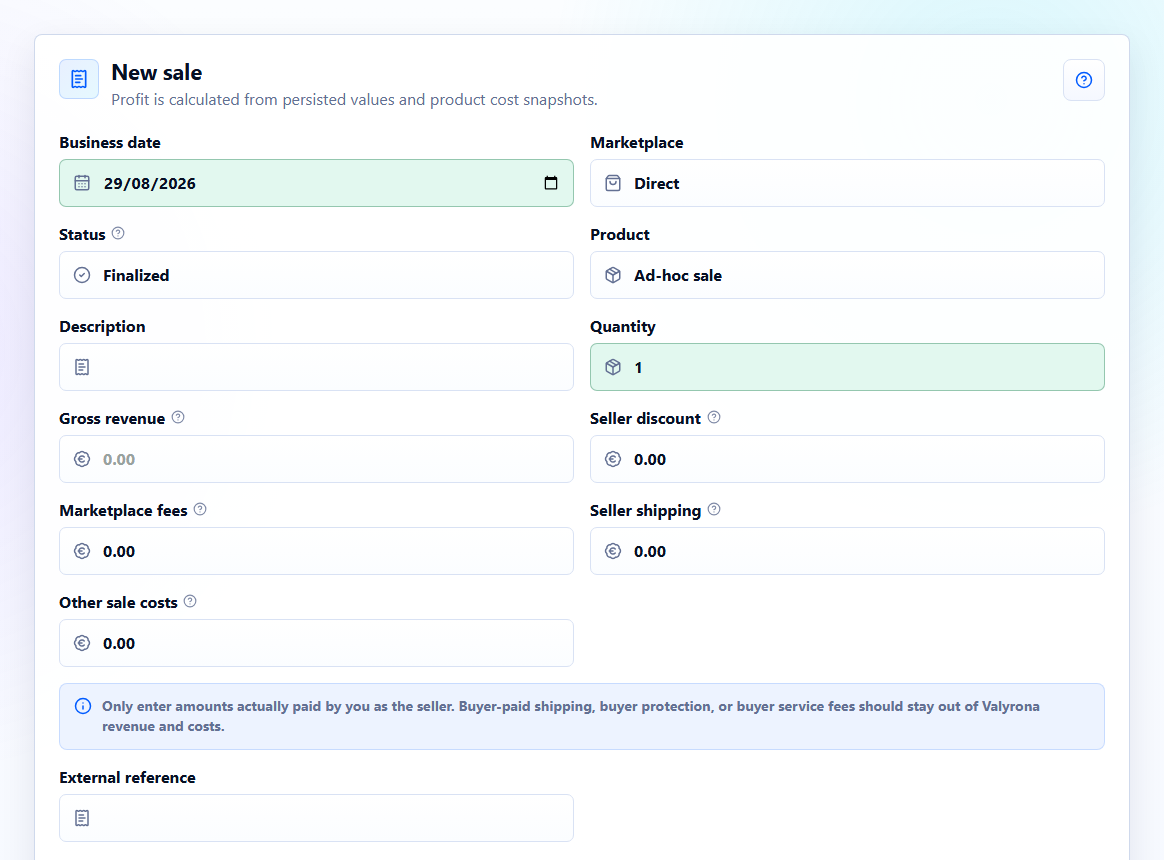
Task: Click the euro icon in Seller discount
Action: pos(612,459)
